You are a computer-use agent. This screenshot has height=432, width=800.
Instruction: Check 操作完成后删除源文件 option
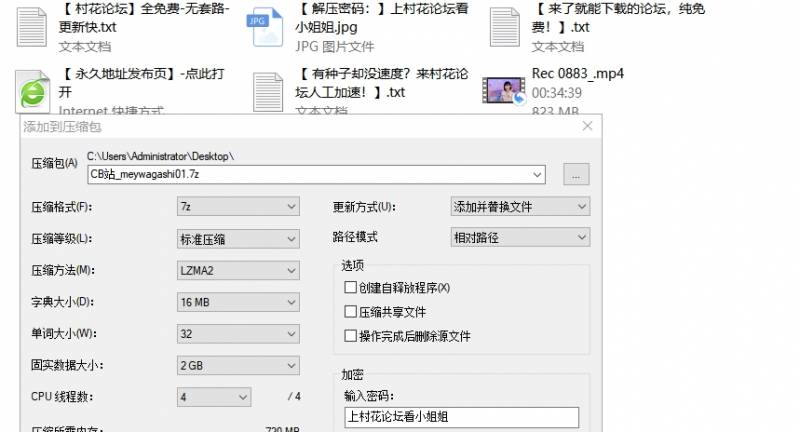[350, 336]
